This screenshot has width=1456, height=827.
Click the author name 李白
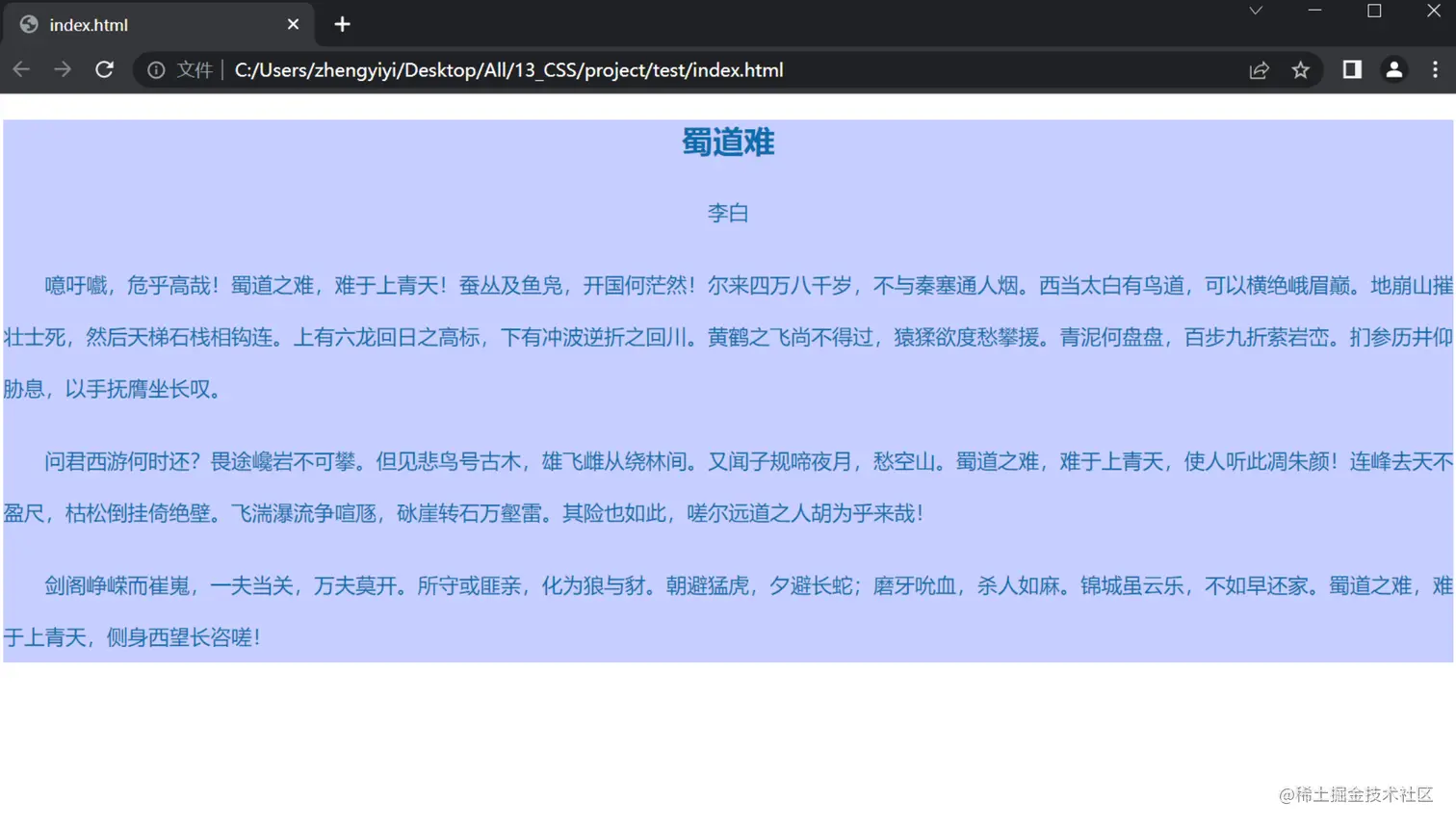click(728, 213)
